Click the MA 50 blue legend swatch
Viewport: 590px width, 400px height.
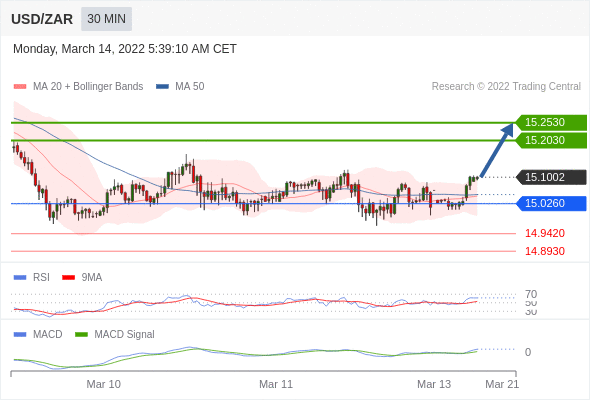(162, 87)
